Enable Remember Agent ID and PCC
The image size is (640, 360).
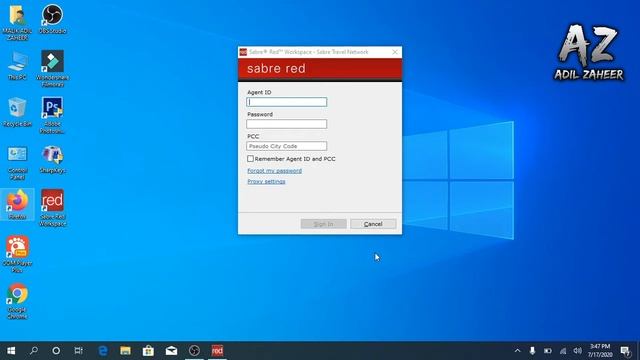250,158
